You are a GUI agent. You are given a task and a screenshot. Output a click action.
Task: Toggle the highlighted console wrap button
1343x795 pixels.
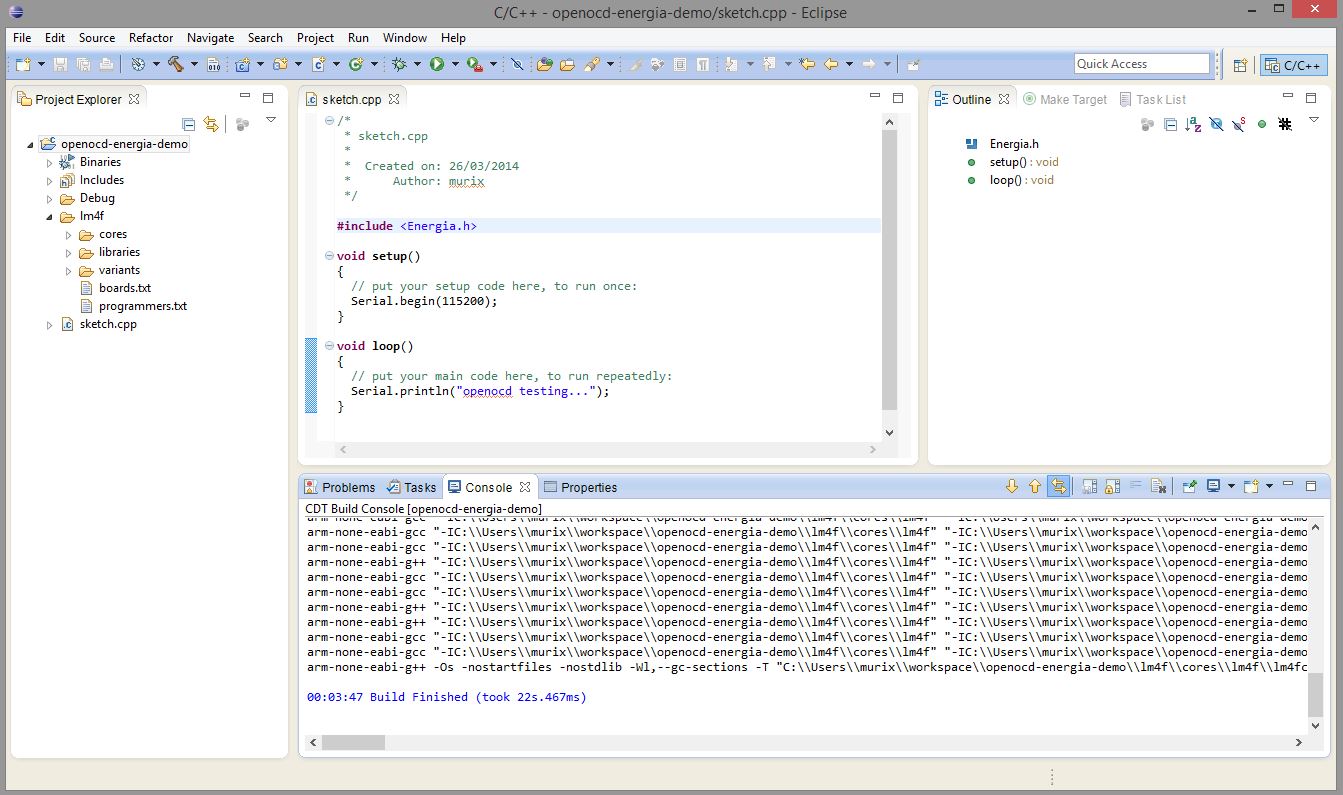[1058, 487]
